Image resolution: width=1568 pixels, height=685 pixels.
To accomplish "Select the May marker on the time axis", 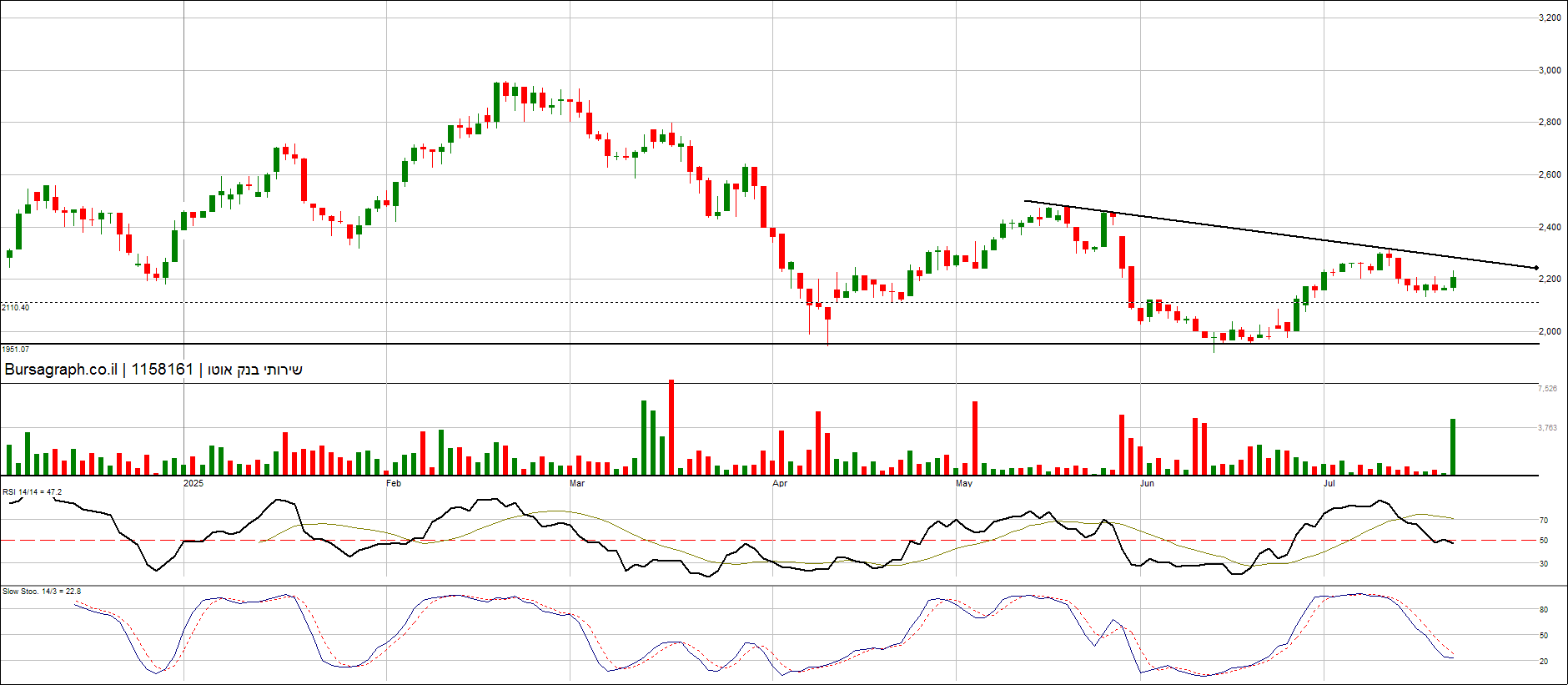I will tap(964, 483).
